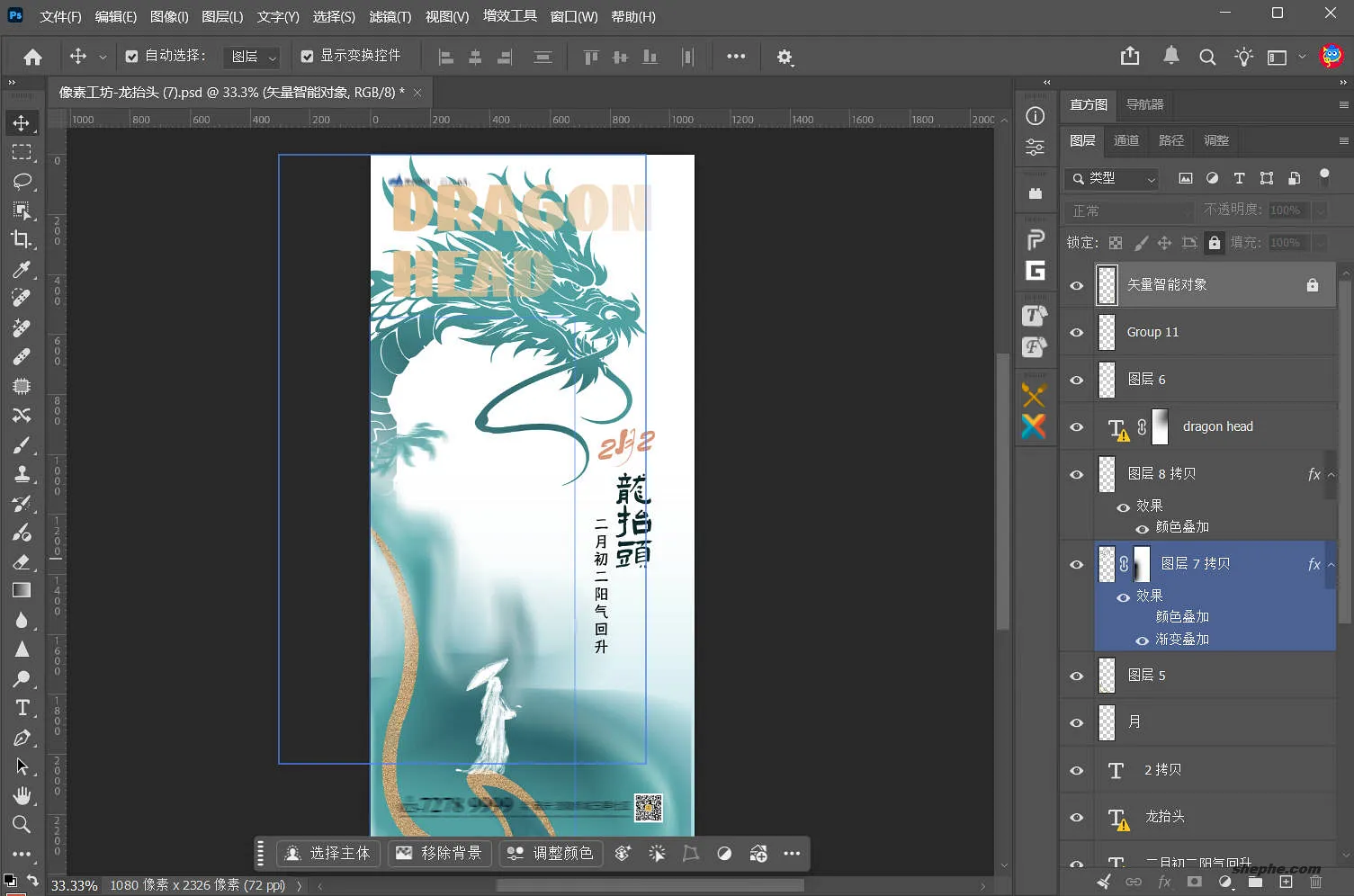
Task: Click the zoom percentage field 33.33%
Action: pyautogui.click(x=74, y=885)
